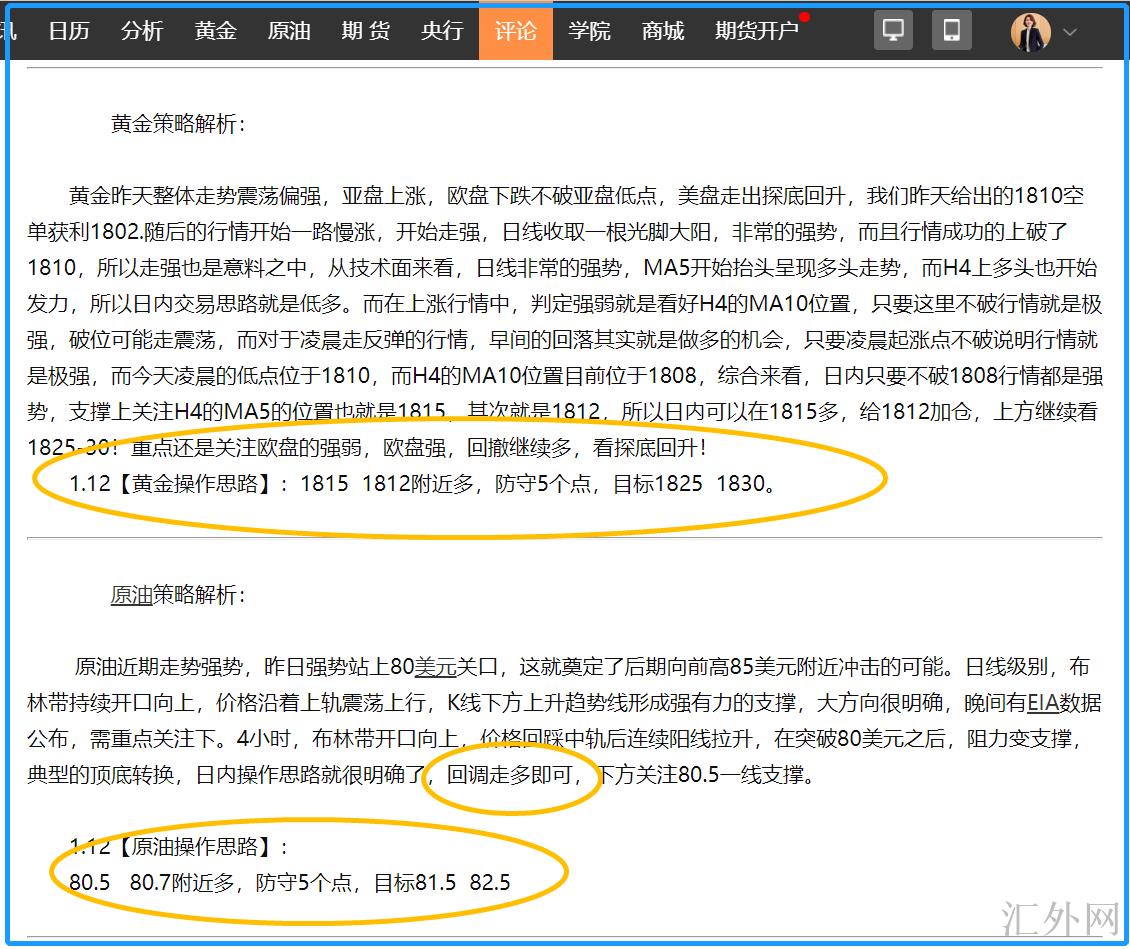Viewport: 1130px width, 949px height.
Task: Switch to mobile version via phone icon
Action: (x=951, y=31)
